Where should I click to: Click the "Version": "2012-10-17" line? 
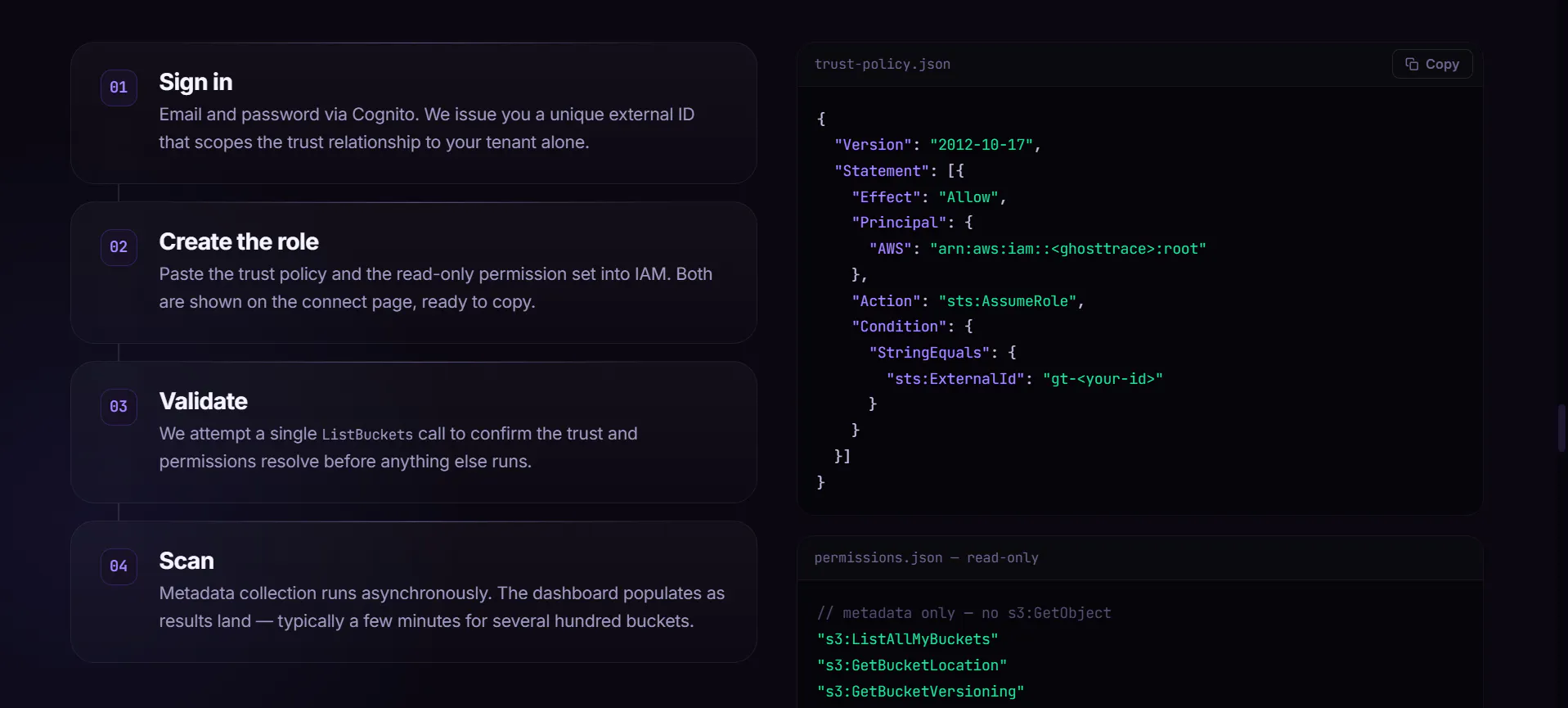click(x=937, y=145)
